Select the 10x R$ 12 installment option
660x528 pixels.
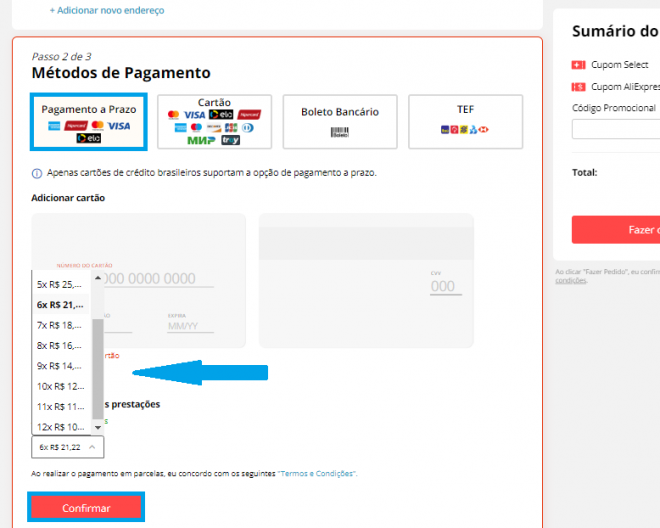tap(61, 386)
